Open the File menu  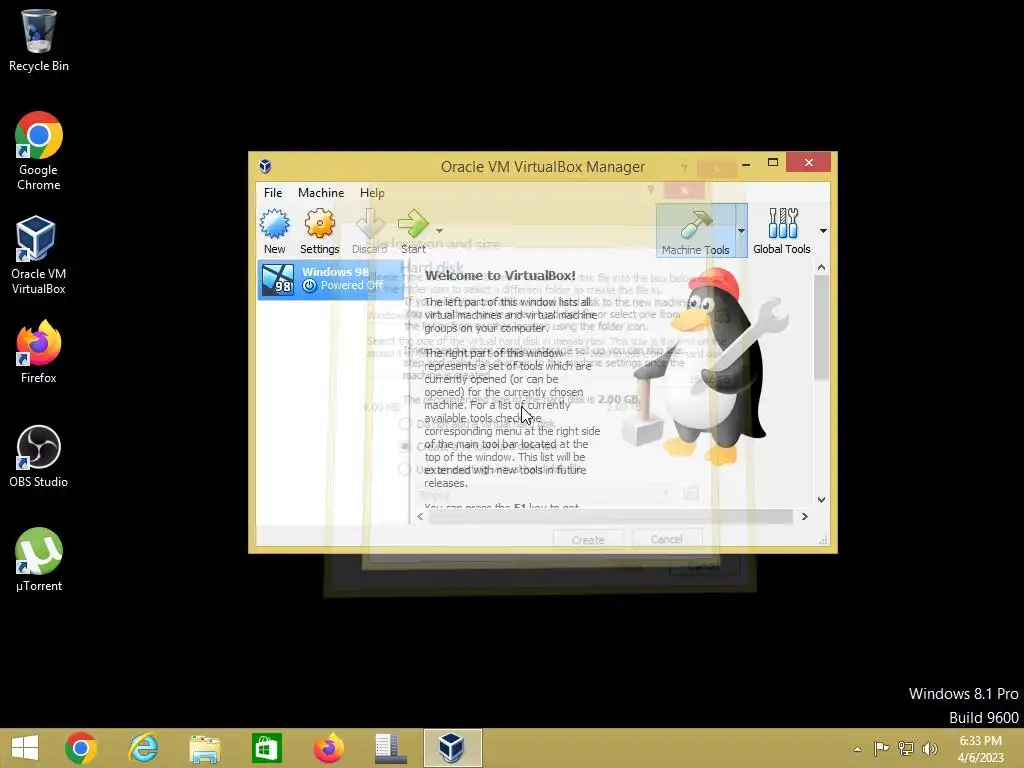coord(273,193)
